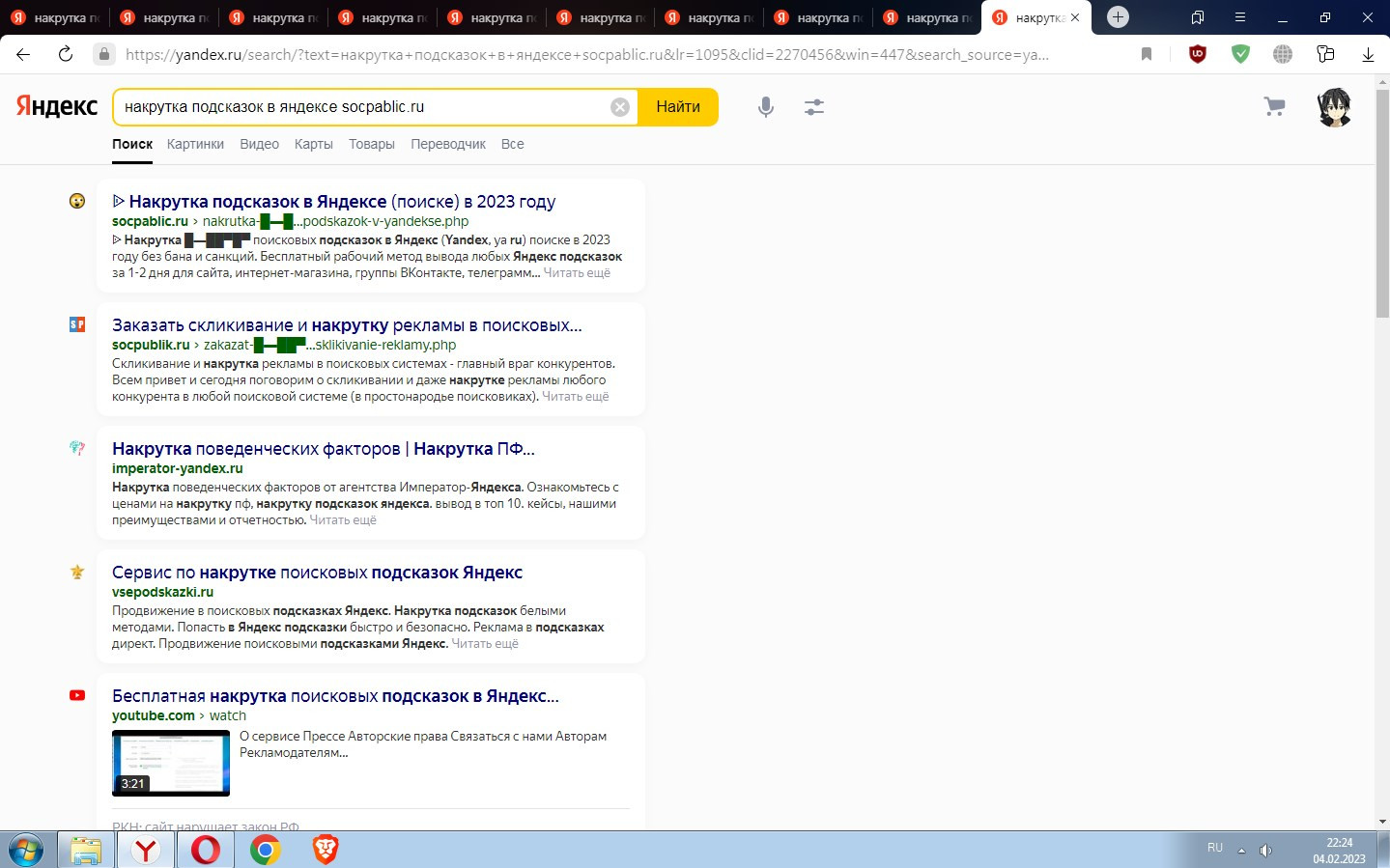Viewport: 1390px width, 868px height.
Task: Open result Накрутка поведенческих факторов
Action: (324, 449)
